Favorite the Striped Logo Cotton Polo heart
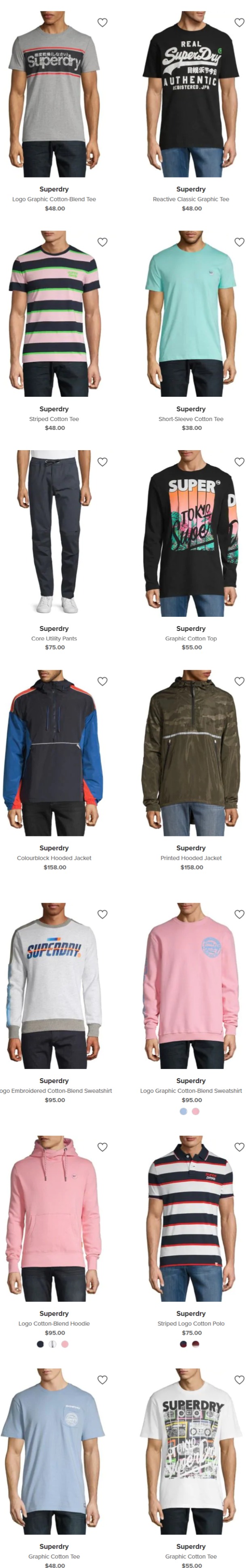This screenshot has height=1568, width=249. coord(239,1147)
